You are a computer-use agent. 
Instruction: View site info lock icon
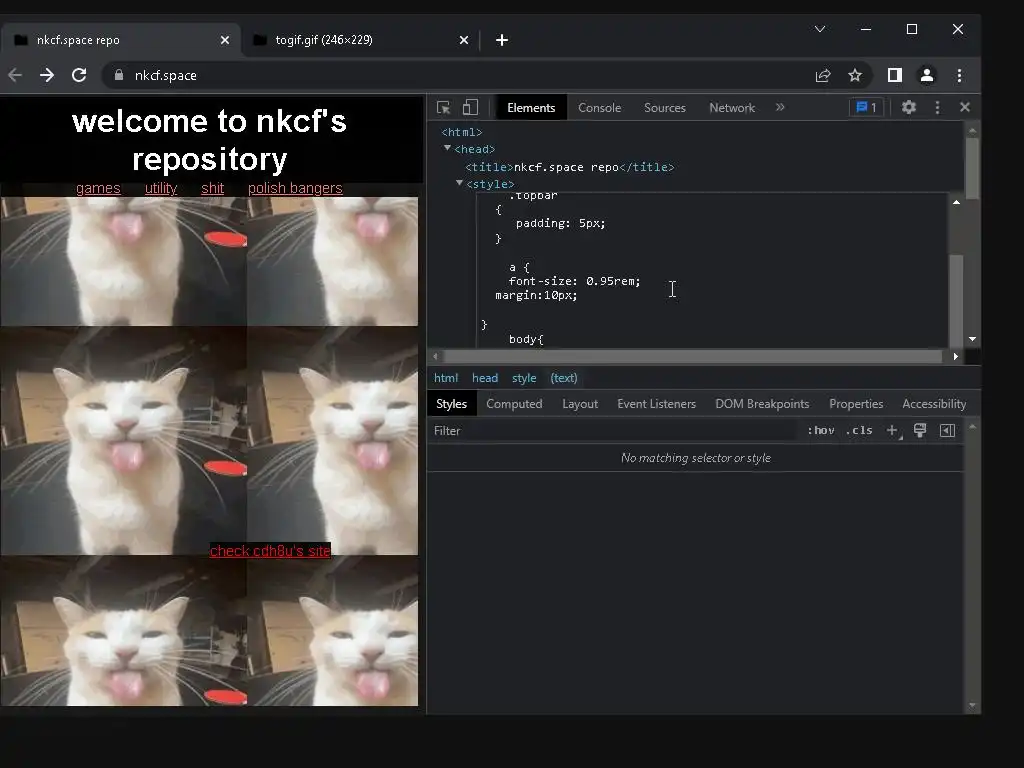pyautogui.click(x=118, y=75)
